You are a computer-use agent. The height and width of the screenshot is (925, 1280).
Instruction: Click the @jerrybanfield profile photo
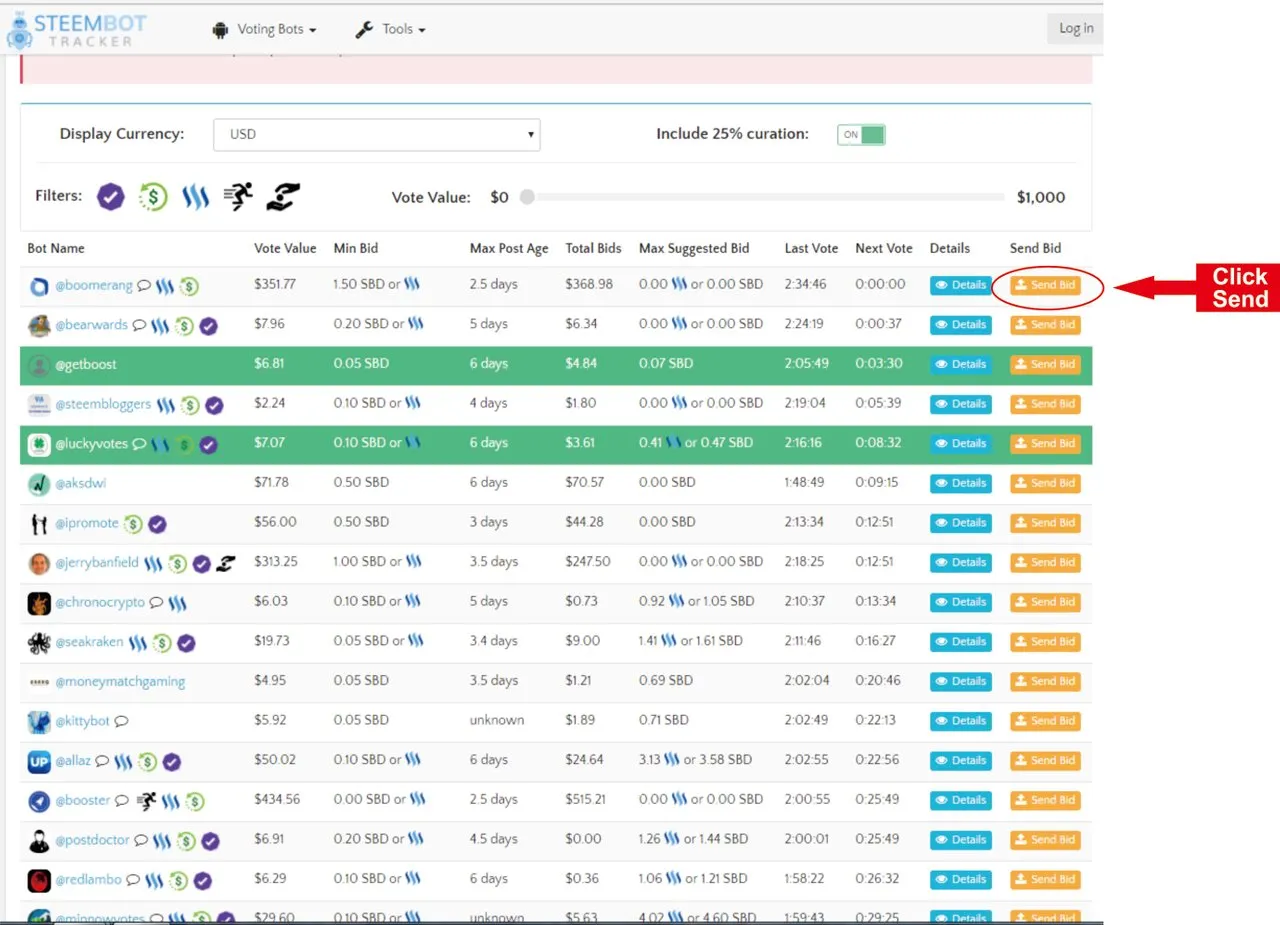pyautogui.click(x=39, y=563)
